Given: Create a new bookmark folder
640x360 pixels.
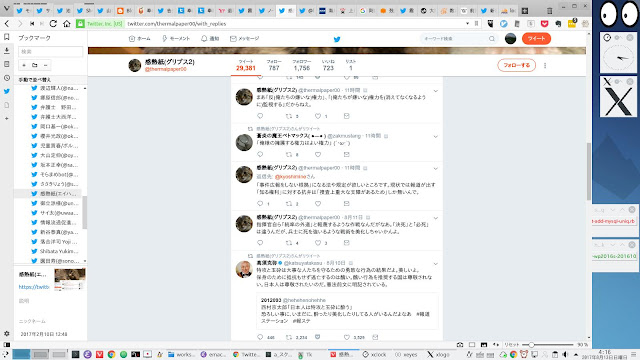Looking at the screenshot, I should (x=35, y=65).
